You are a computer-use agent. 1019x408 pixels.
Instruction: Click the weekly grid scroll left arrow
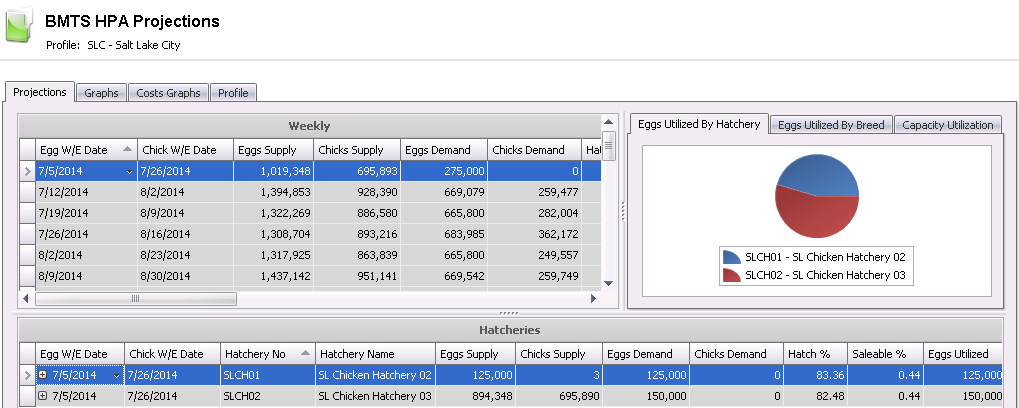pos(27,298)
